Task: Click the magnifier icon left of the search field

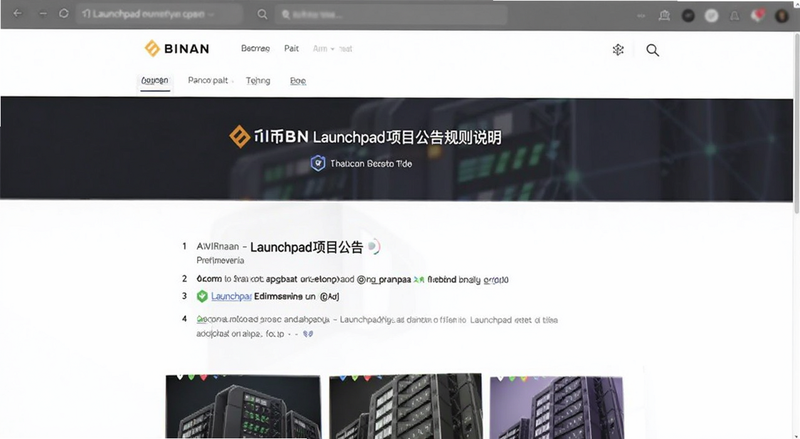Action: [x=262, y=14]
